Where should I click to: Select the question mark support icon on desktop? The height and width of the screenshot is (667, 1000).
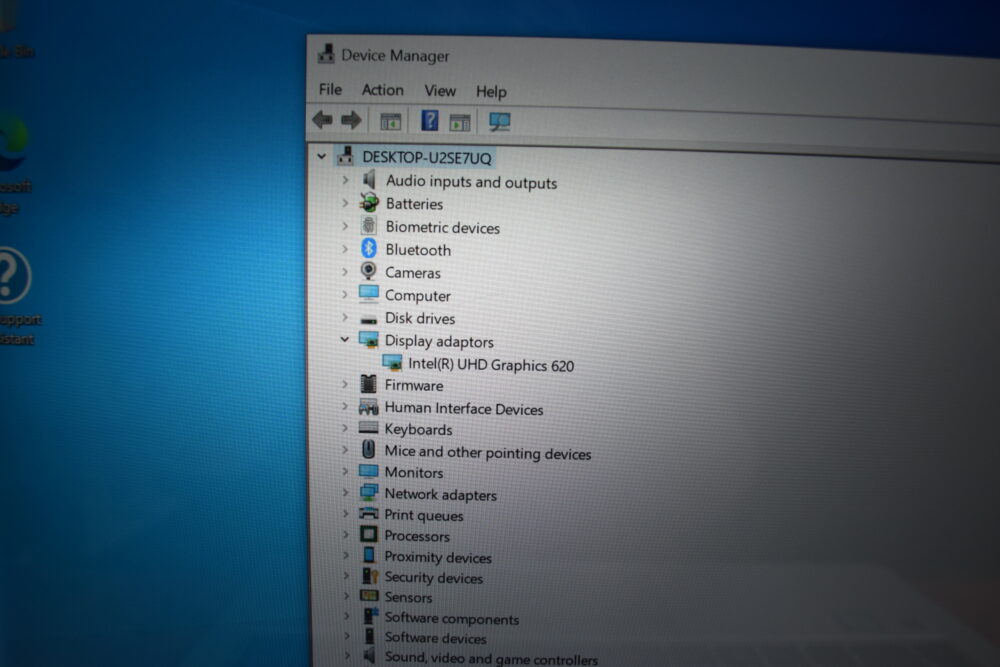point(11,276)
